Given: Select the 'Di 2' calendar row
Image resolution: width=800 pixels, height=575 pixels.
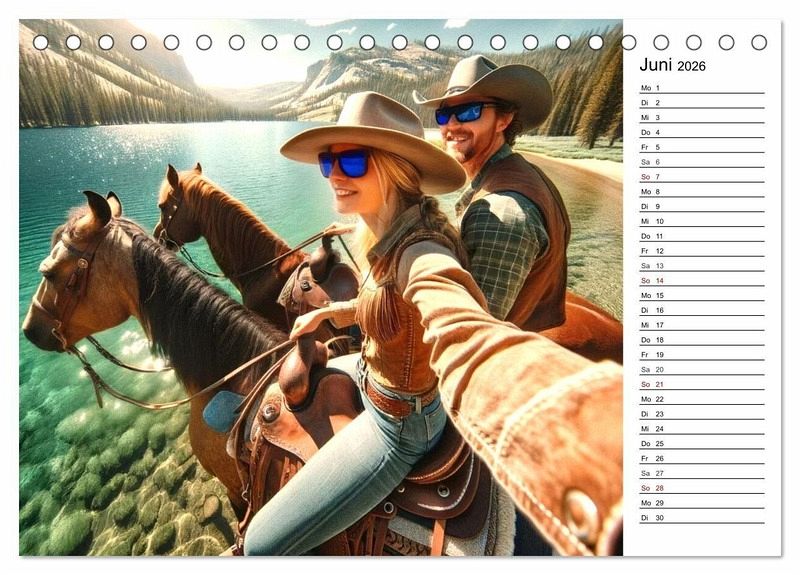Looking at the screenshot, I should coord(702,103).
